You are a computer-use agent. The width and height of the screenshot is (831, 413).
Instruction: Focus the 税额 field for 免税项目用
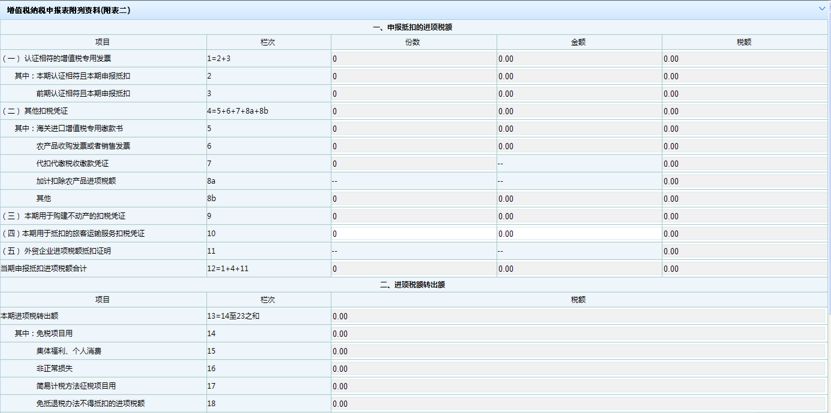(578, 333)
